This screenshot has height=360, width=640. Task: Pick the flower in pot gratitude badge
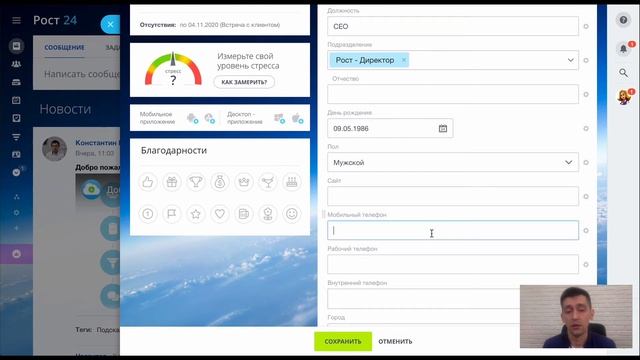[268, 213]
